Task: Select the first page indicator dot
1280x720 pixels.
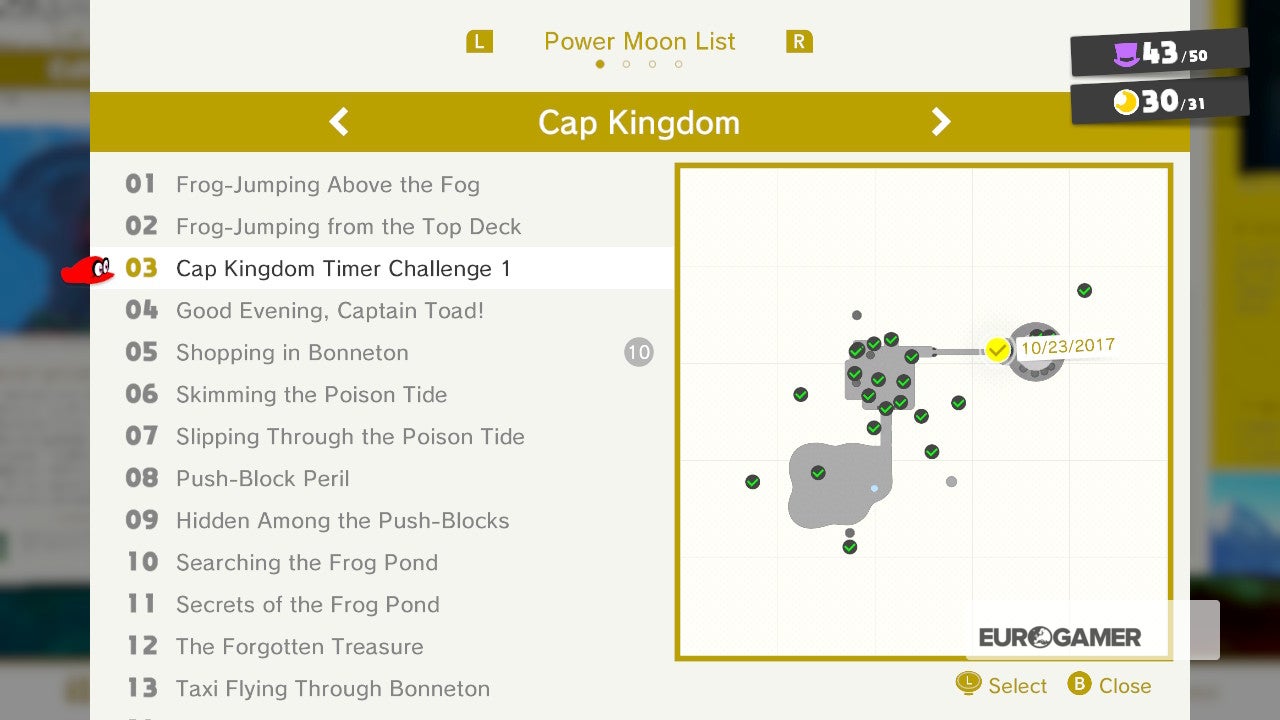Action: [x=600, y=64]
